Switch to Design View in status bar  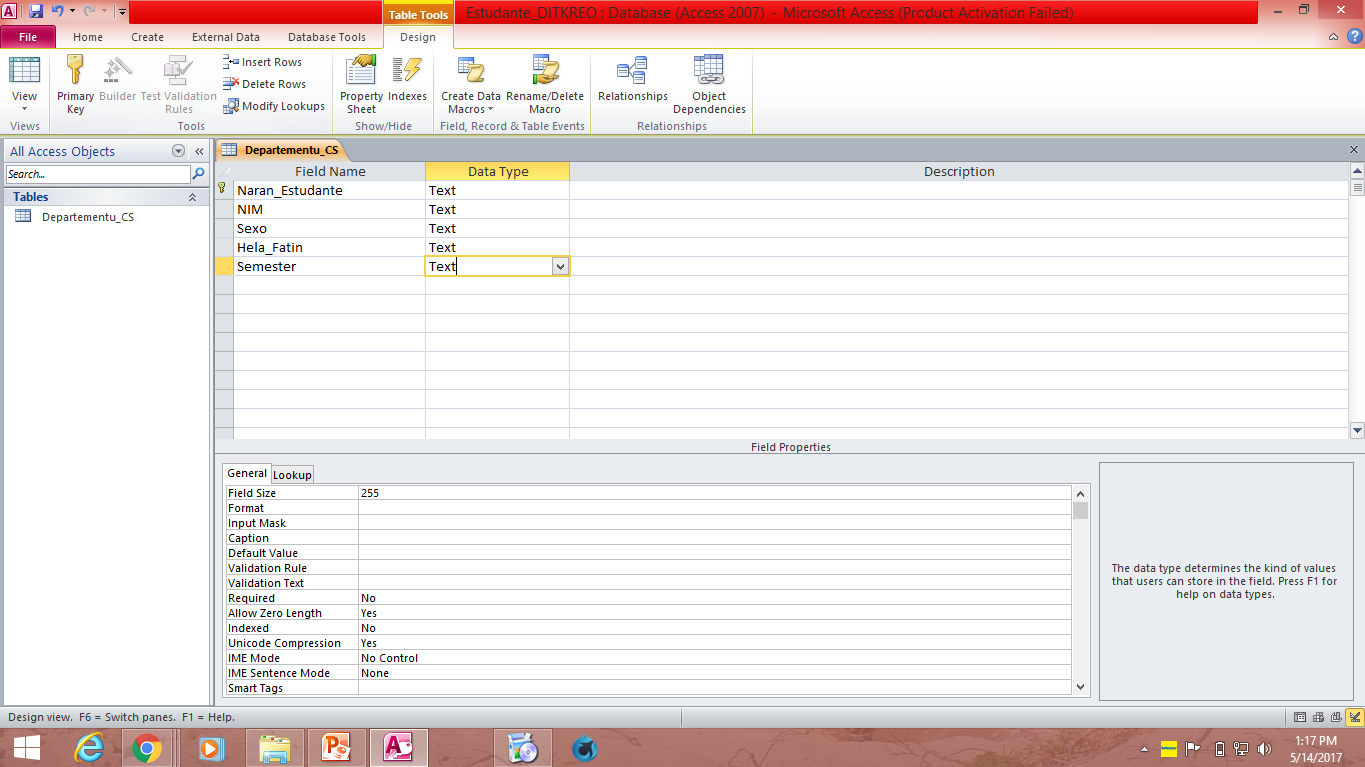click(1354, 717)
